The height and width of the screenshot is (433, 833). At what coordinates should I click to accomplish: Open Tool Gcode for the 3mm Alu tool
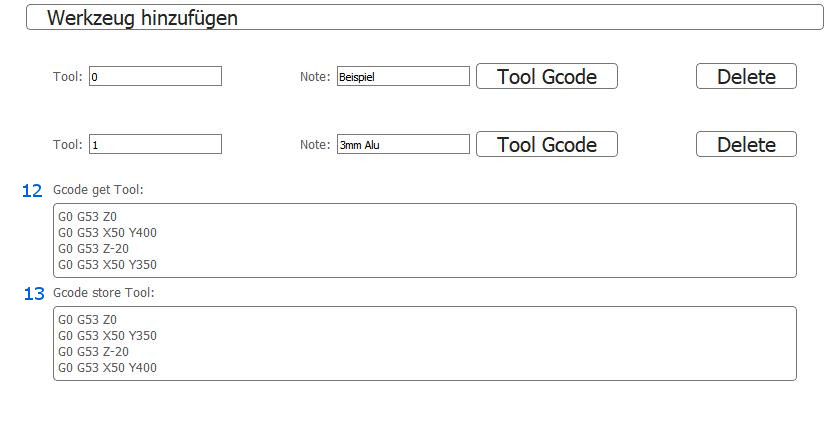coord(547,144)
